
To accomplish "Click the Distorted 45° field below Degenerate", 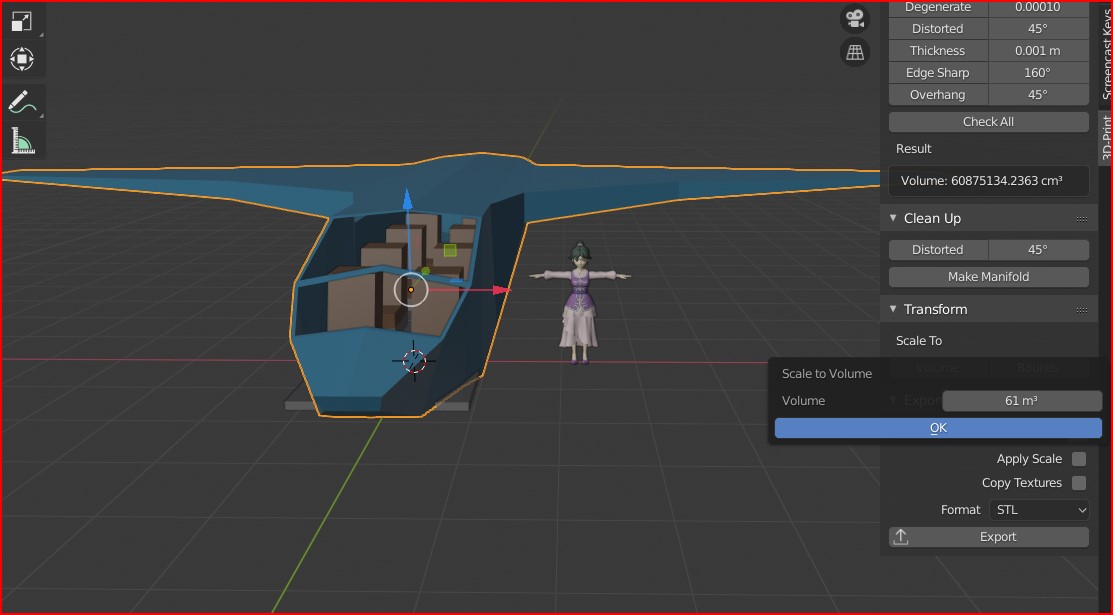I will (x=1038, y=28).
